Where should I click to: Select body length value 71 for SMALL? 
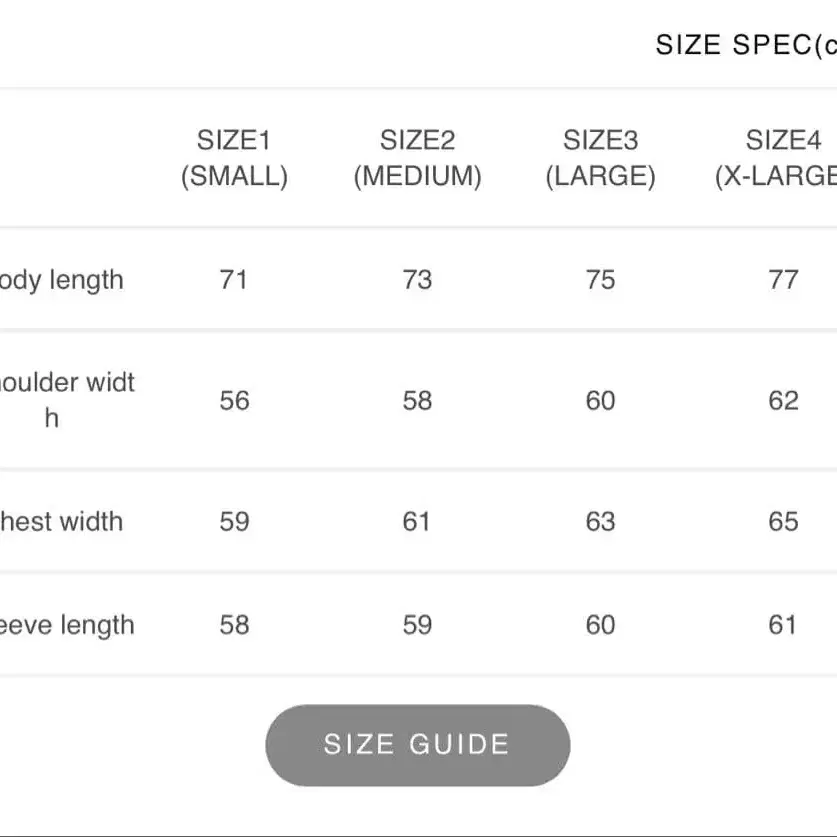click(x=233, y=280)
